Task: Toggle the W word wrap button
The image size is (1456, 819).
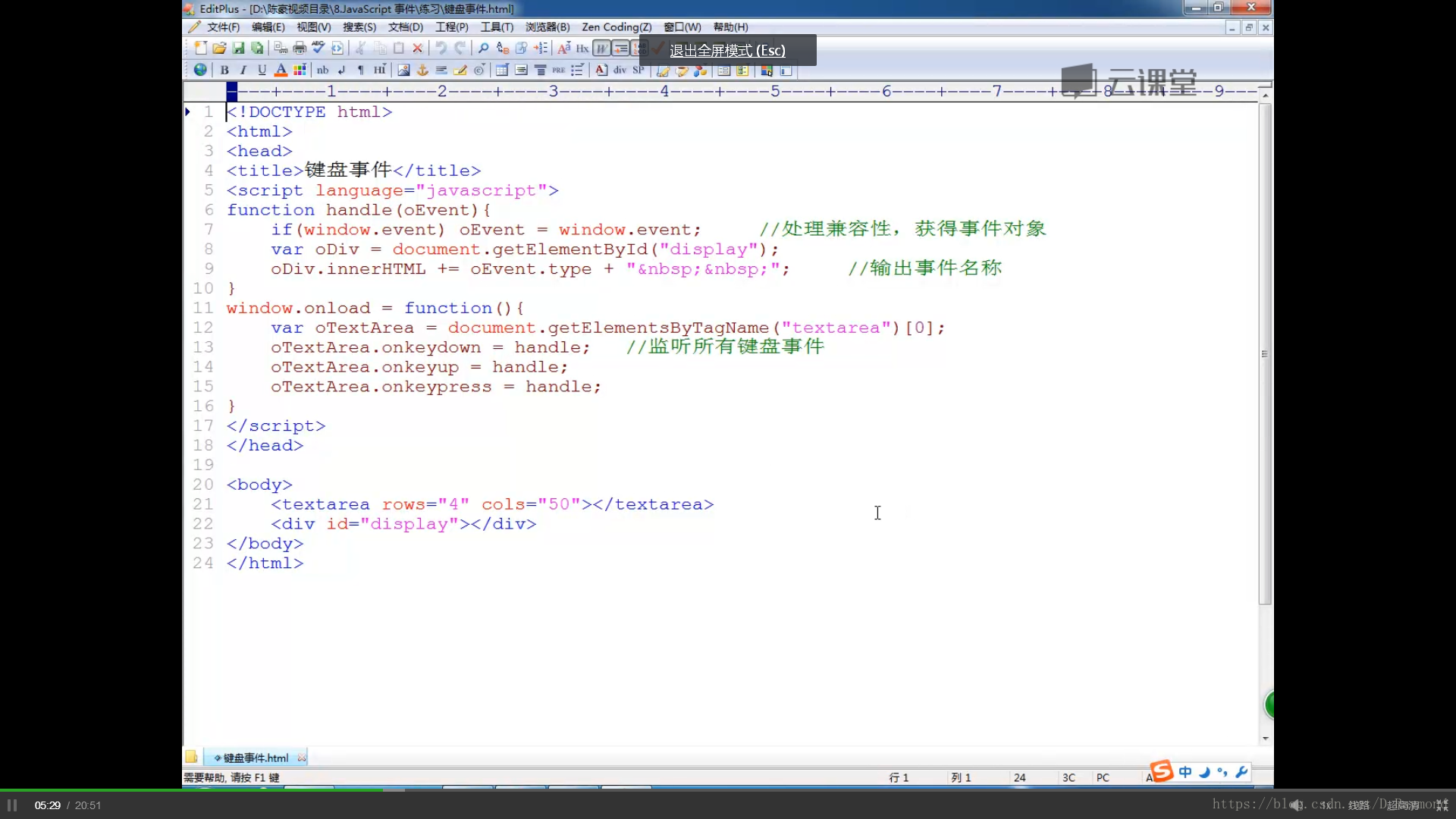Action: click(601, 48)
